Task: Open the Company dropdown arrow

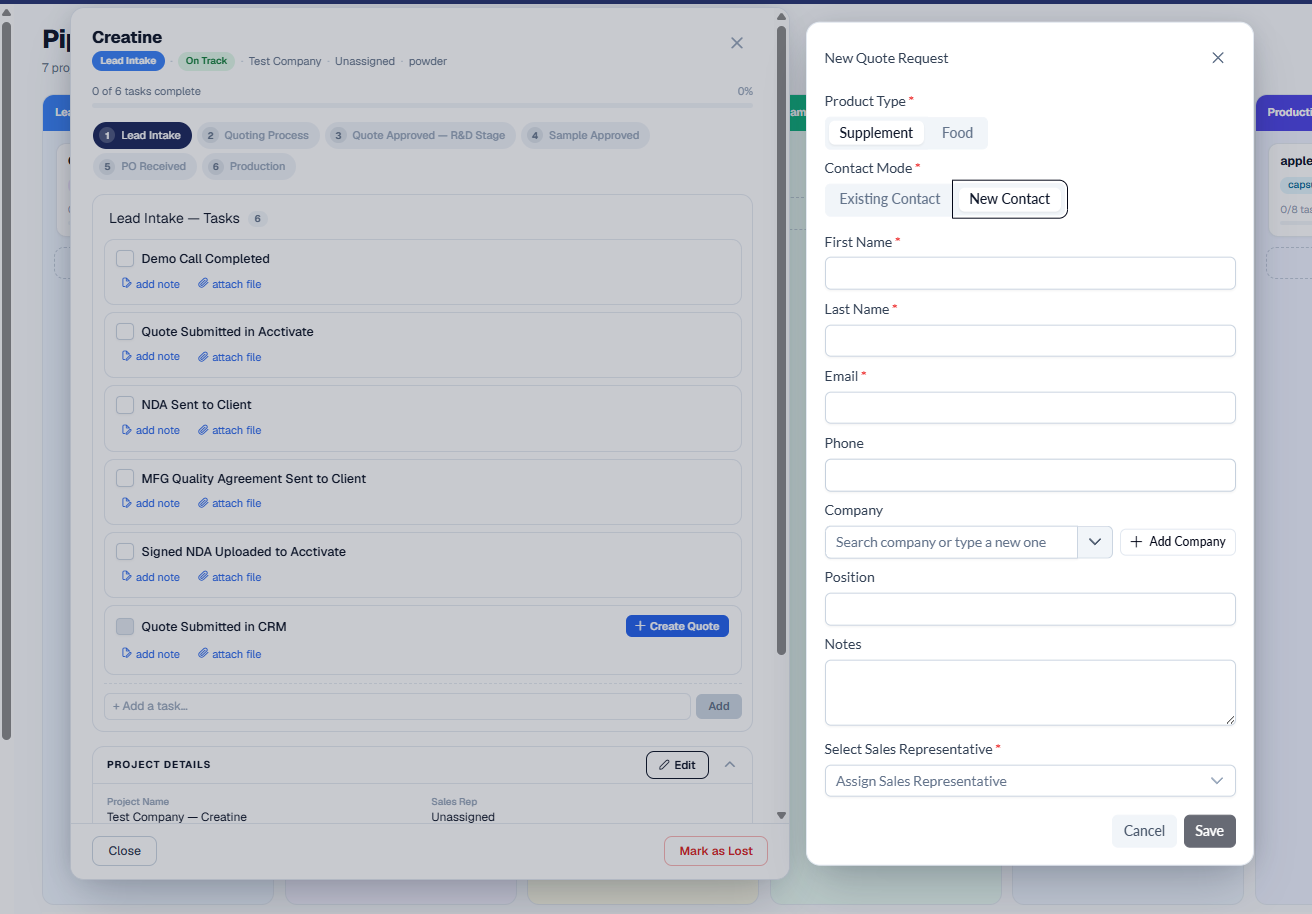Action: tap(1095, 542)
